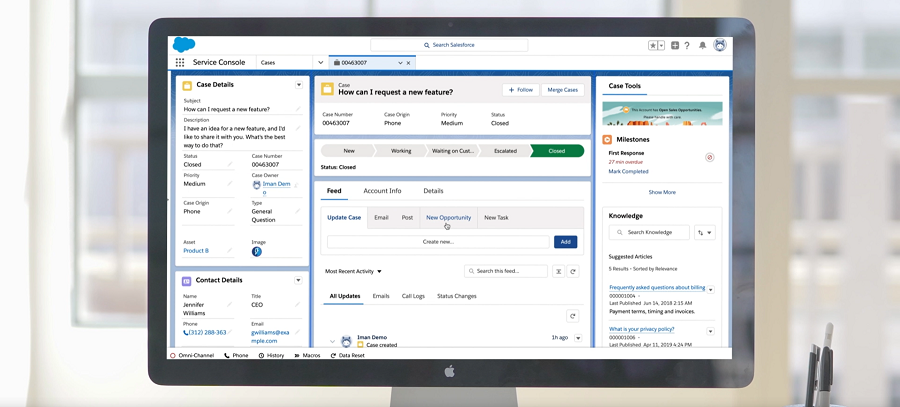
Task: Open the help question mark icon
Action: coord(687,45)
